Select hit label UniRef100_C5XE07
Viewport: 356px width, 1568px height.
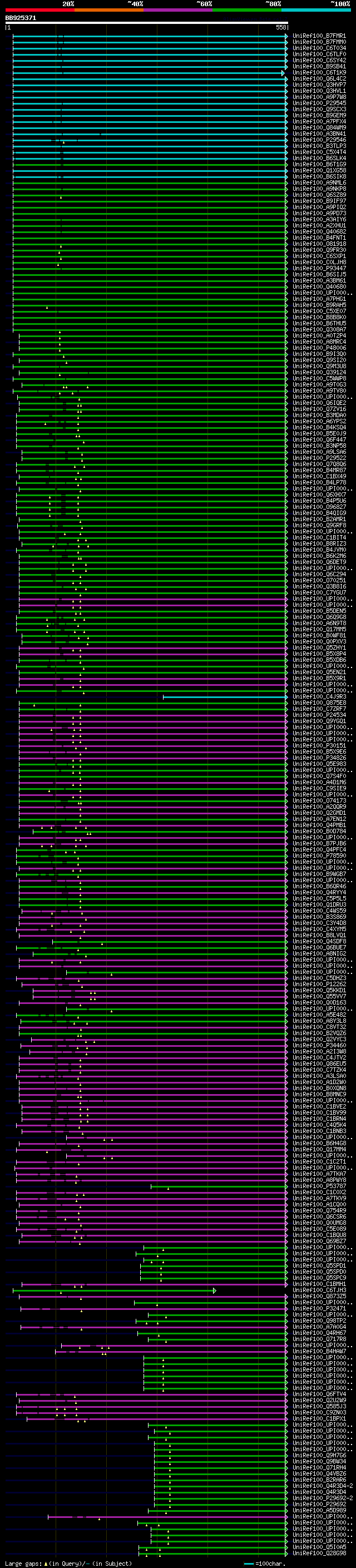pyautogui.click(x=319, y=311)
